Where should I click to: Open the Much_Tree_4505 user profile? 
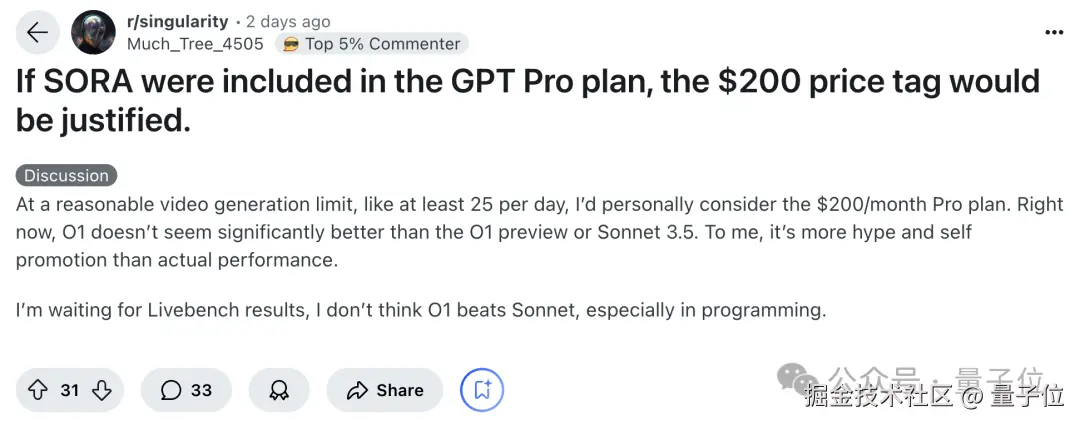[x=195, y=43]
